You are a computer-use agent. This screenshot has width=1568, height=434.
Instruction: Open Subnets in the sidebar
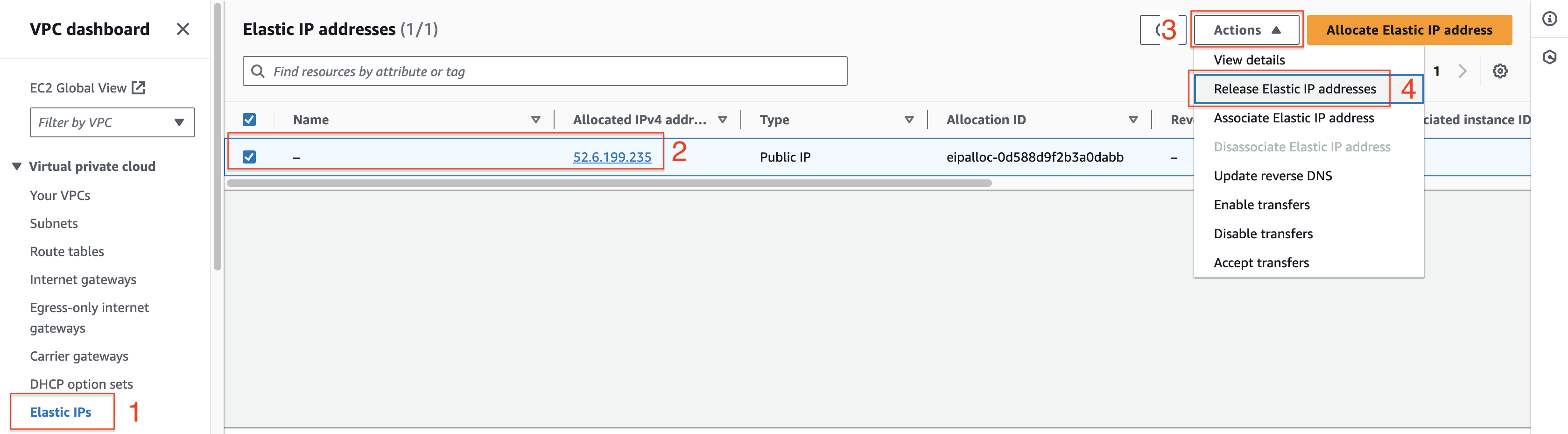pyautogui.click(x=54, y=223)
